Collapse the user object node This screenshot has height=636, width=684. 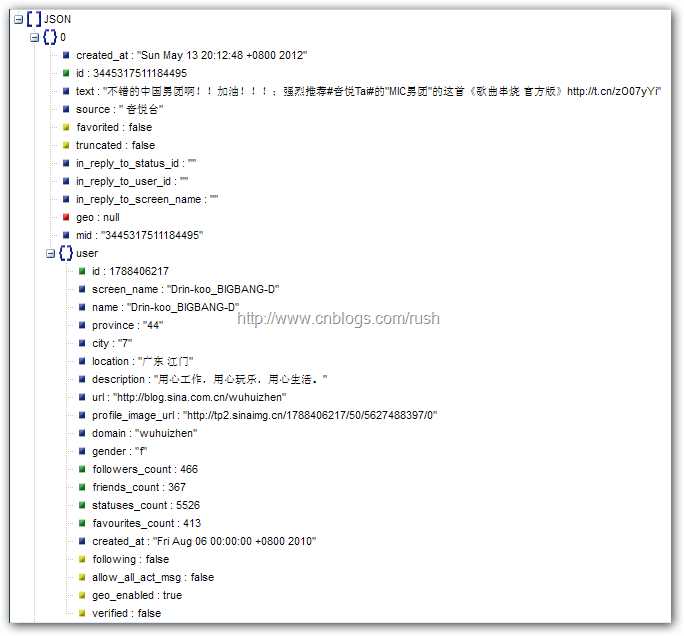tap(51, 253)
